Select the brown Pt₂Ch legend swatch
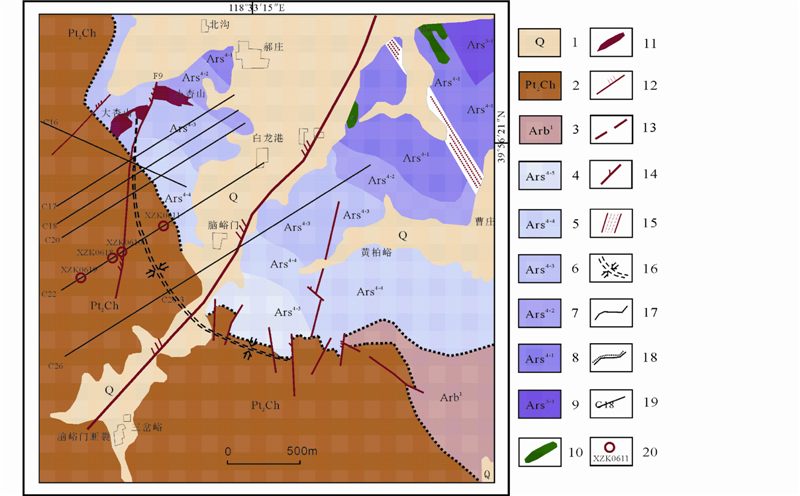Viewport: 800px width, 496px height. 541,88
